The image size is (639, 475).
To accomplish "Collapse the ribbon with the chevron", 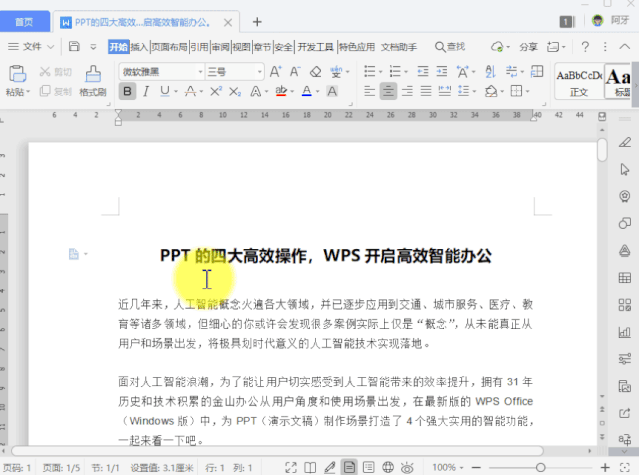I will click(x=625, y=47).
